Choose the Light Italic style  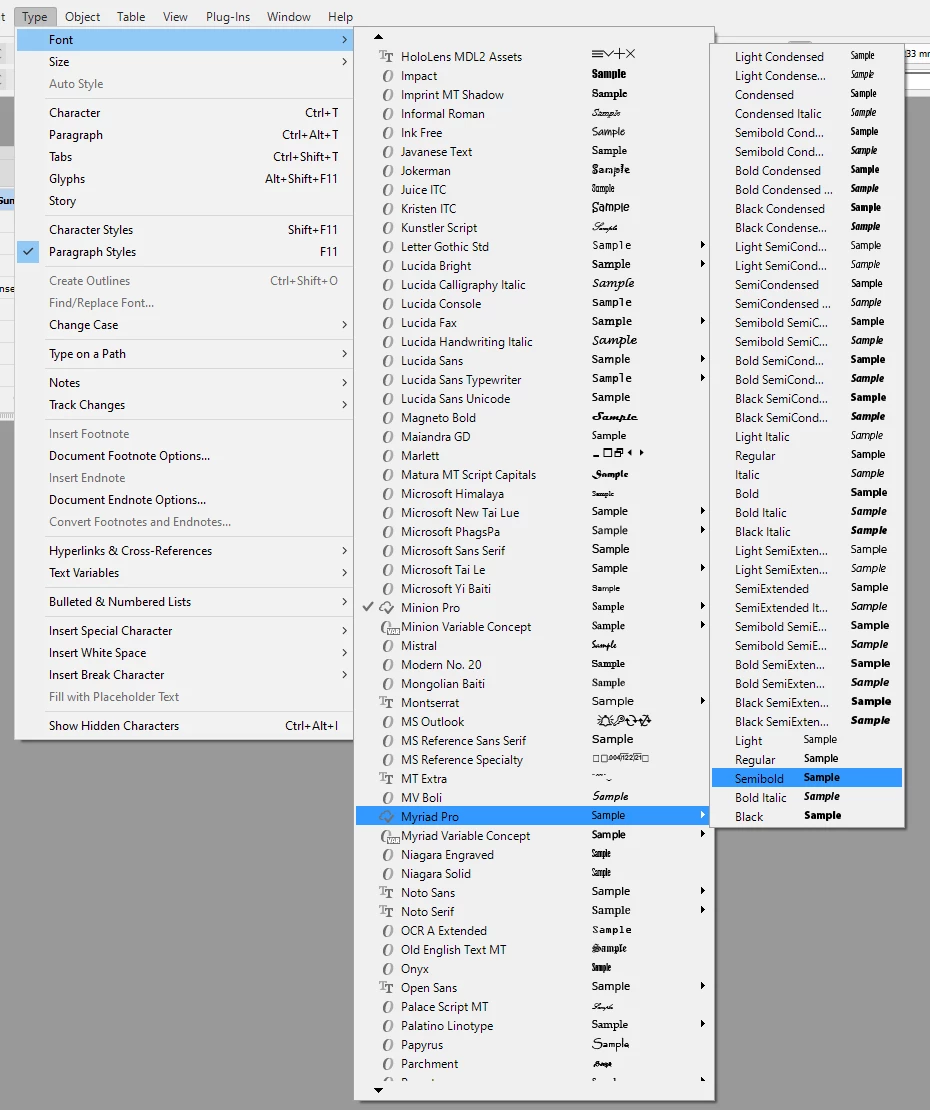click(807, 436)
